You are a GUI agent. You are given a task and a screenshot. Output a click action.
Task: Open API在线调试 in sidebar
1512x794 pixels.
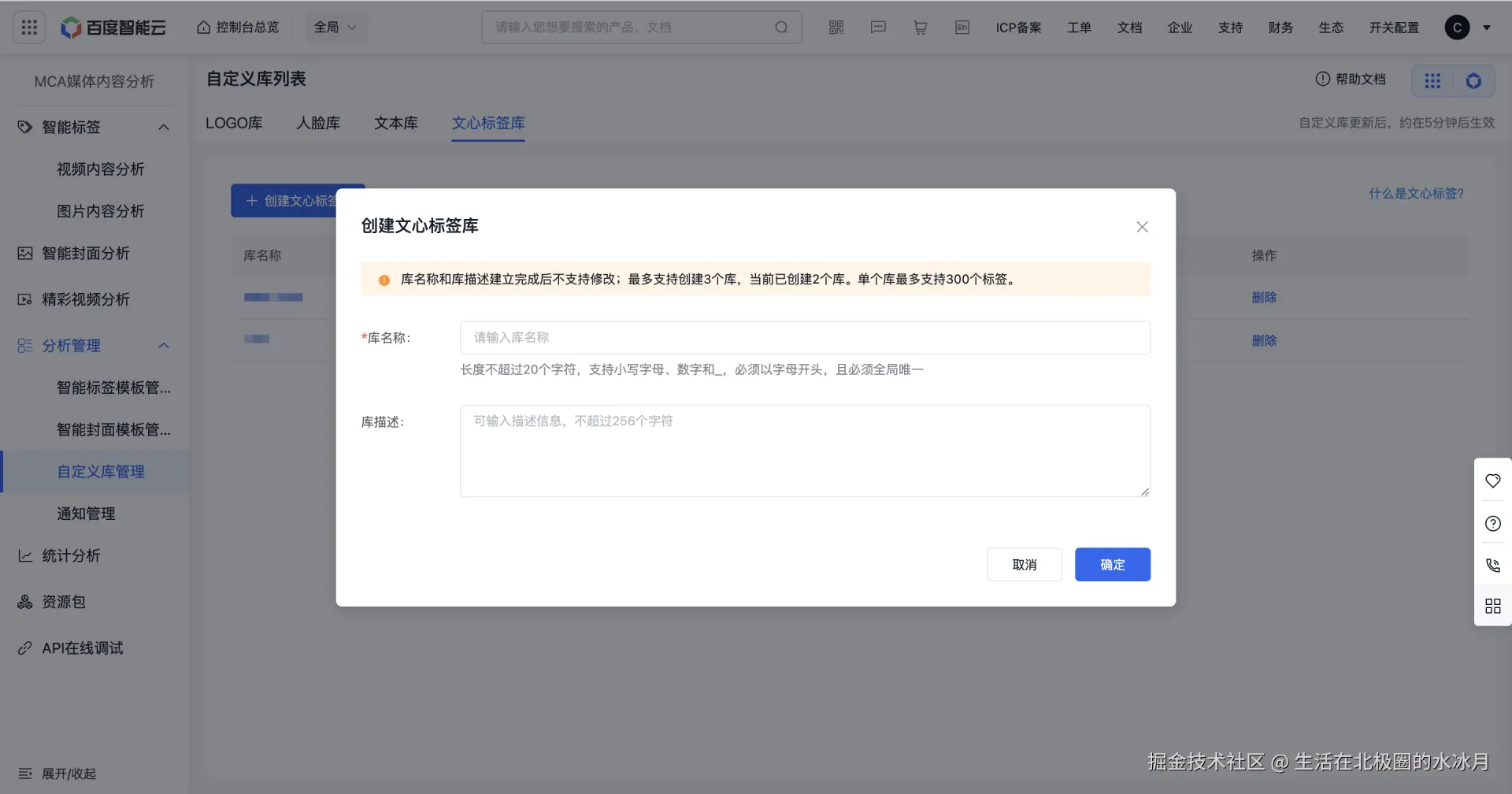pos(82,648)
